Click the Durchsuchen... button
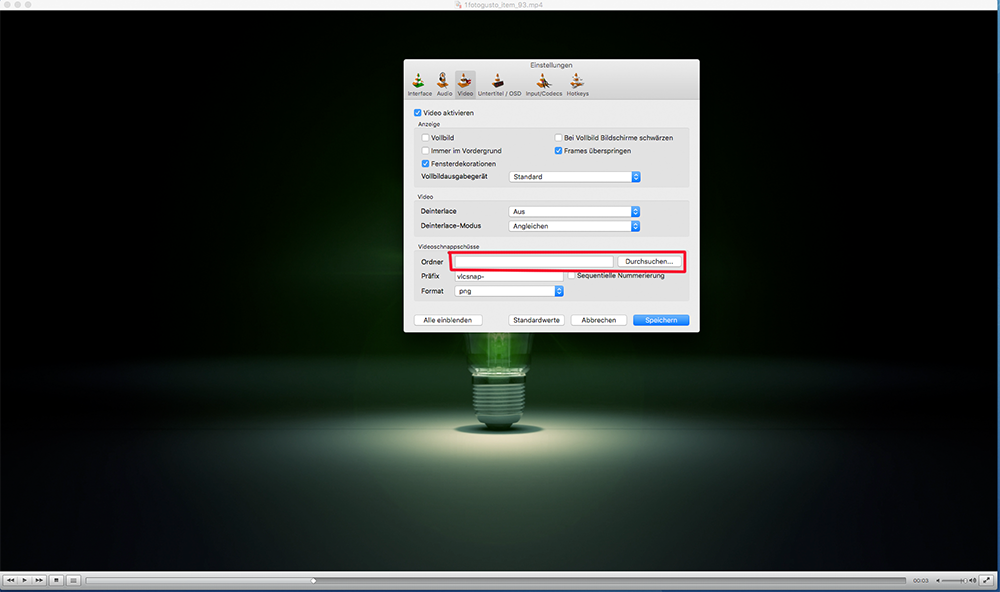This screenshot has height=592, width=1000. [x=650, y=261]
